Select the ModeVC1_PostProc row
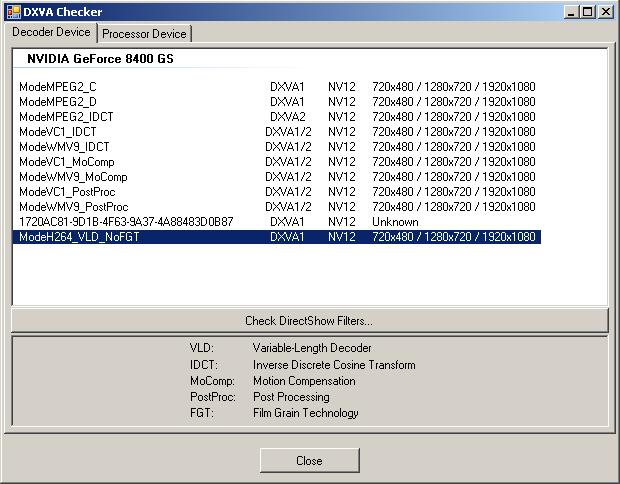The height and width of the screenshot is (484, 620). point(277,192)
